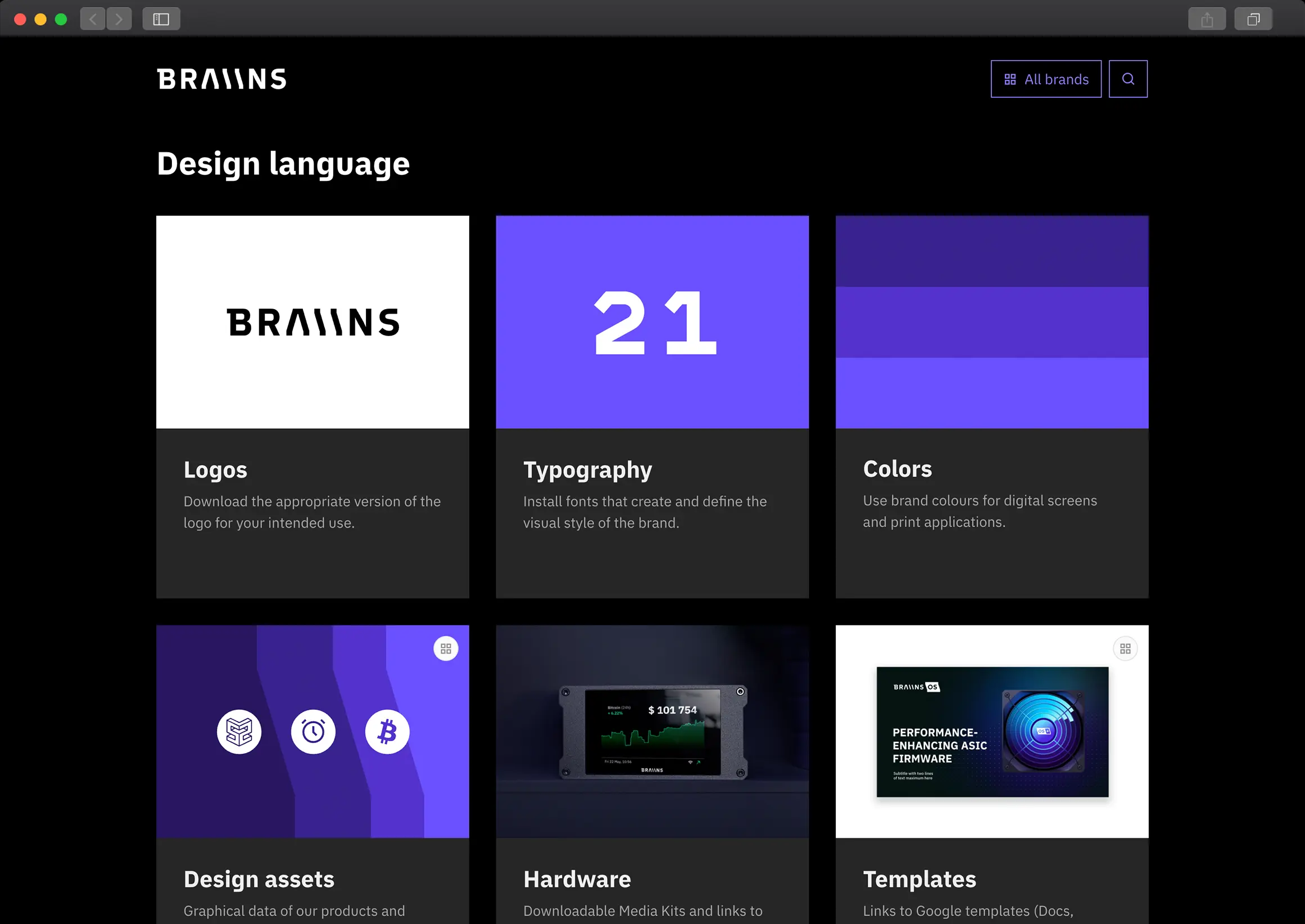Click 'Graphical data of our products' text

(294, 911)
